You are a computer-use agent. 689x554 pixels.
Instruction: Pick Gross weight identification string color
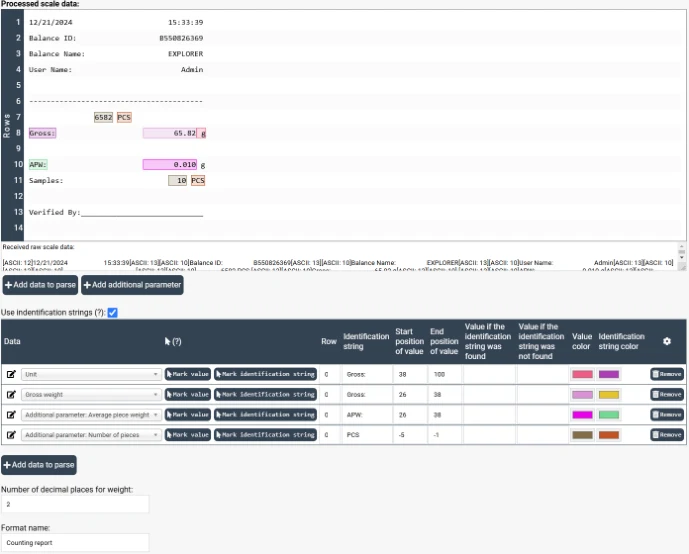pos(609,395)
